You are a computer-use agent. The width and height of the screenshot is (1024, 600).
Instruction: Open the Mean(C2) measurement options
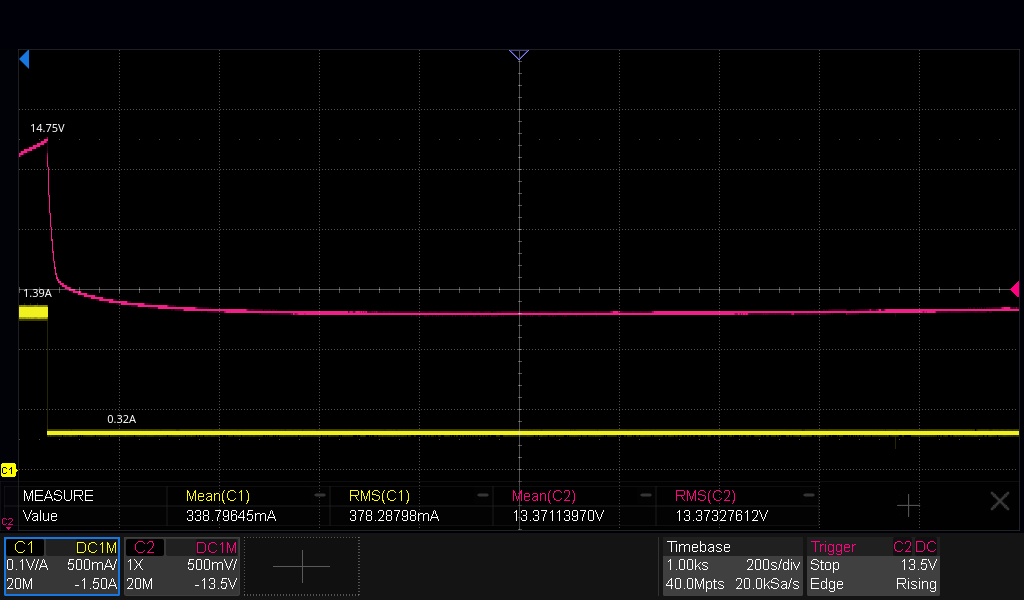coord(544,496)
